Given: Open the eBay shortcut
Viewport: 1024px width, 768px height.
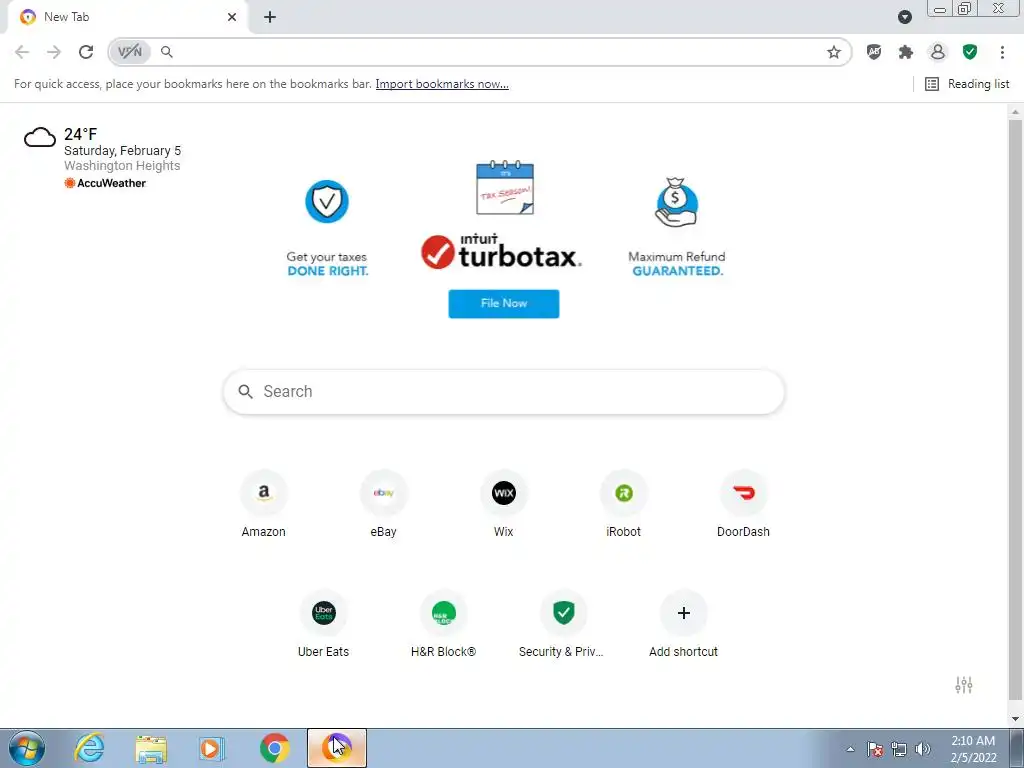Looking at the screenshot, I should (x=383, y=504).
